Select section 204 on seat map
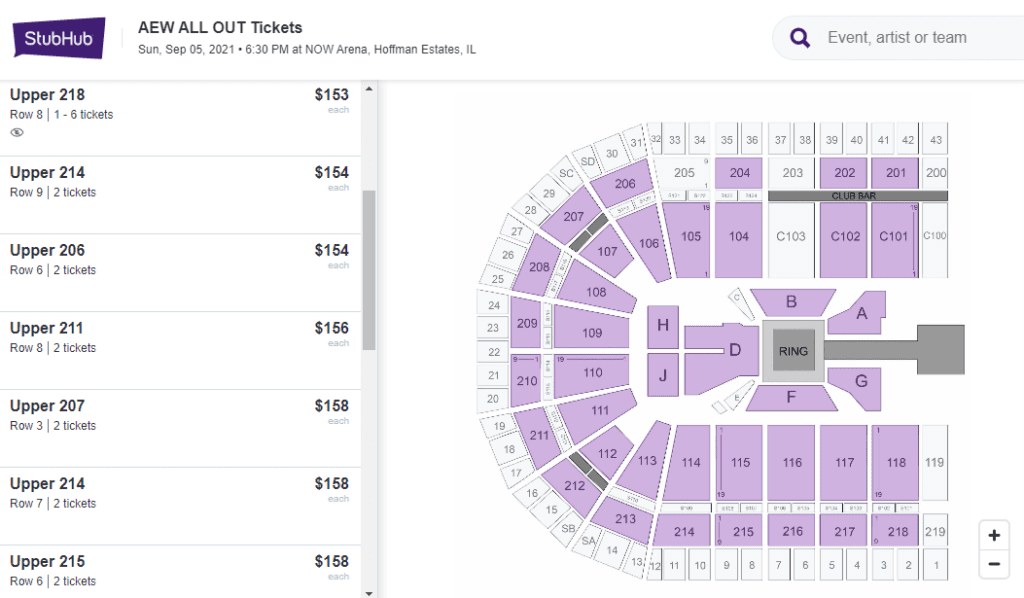 coord(739,173)
